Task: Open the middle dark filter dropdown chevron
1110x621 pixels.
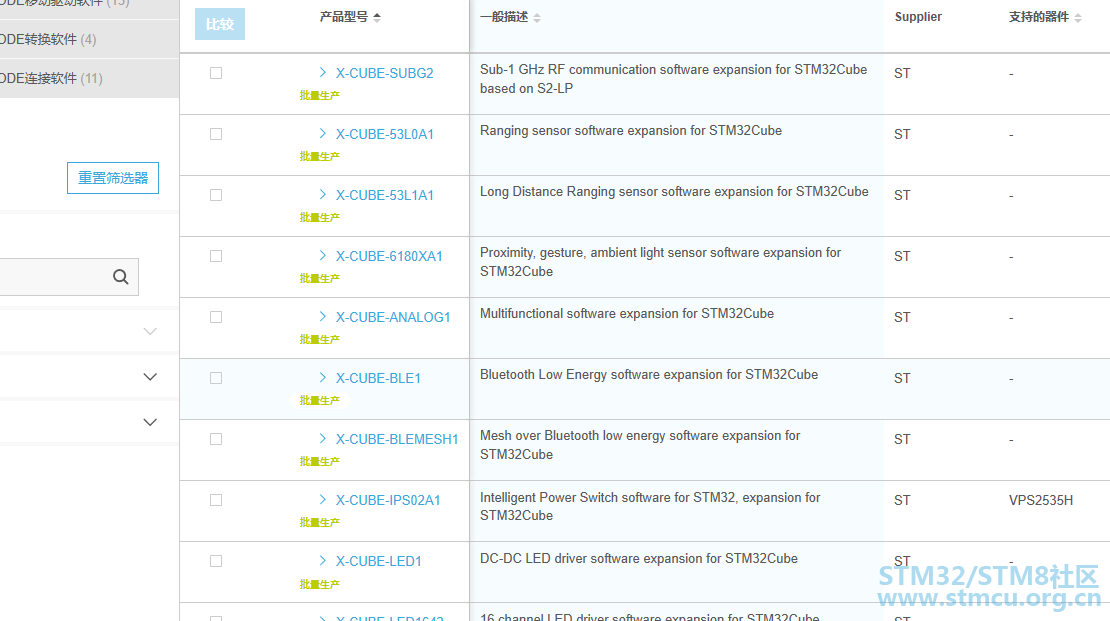Action: pyautogui.click(x=150, y=377)
